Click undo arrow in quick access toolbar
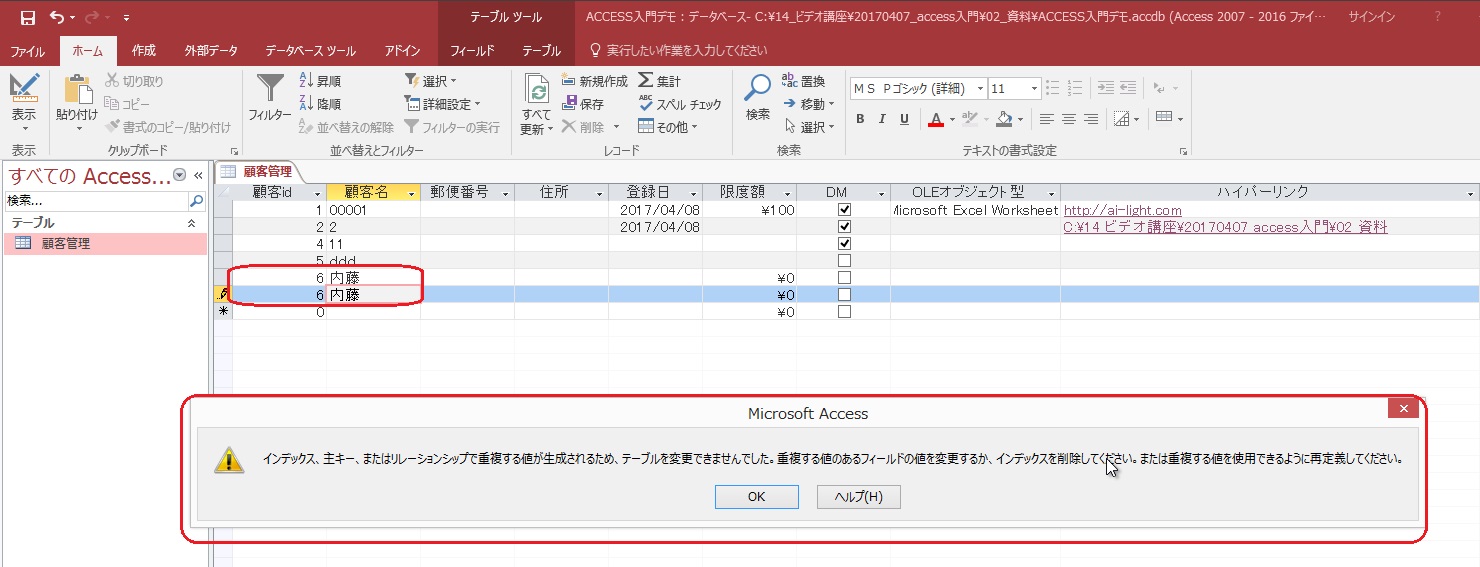This screenshot has height=567, width=1480. tap(56, 17)
